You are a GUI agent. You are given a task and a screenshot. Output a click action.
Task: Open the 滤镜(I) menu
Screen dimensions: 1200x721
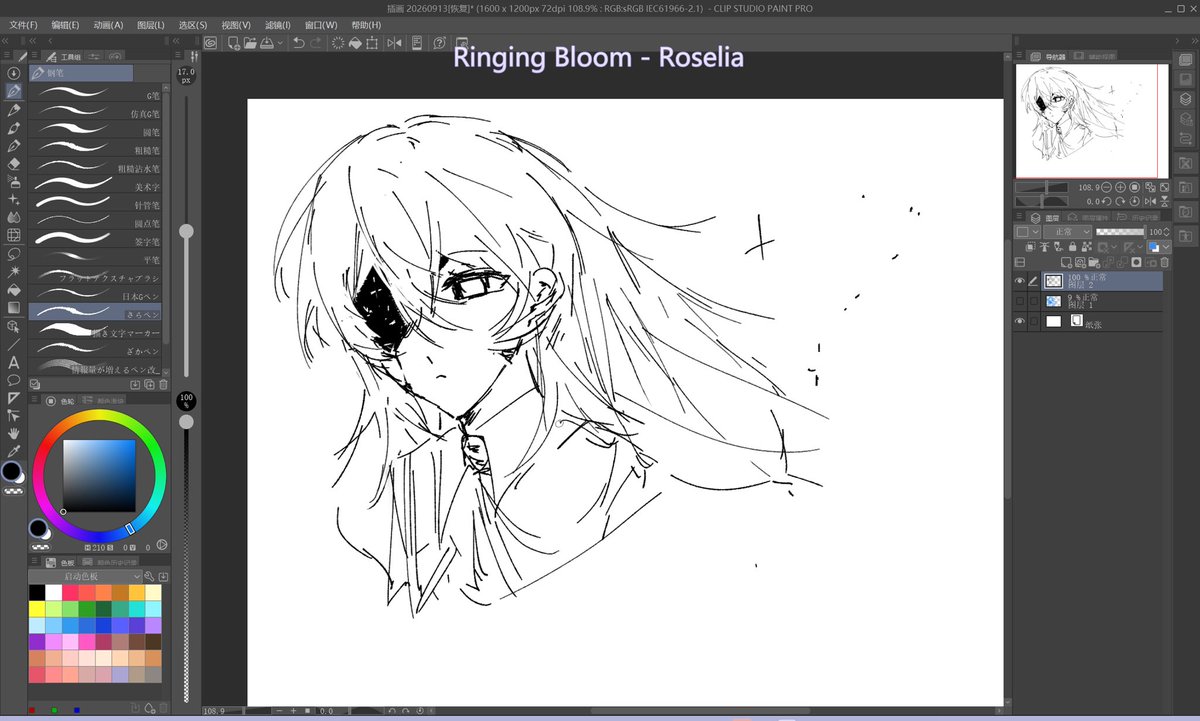280,24
